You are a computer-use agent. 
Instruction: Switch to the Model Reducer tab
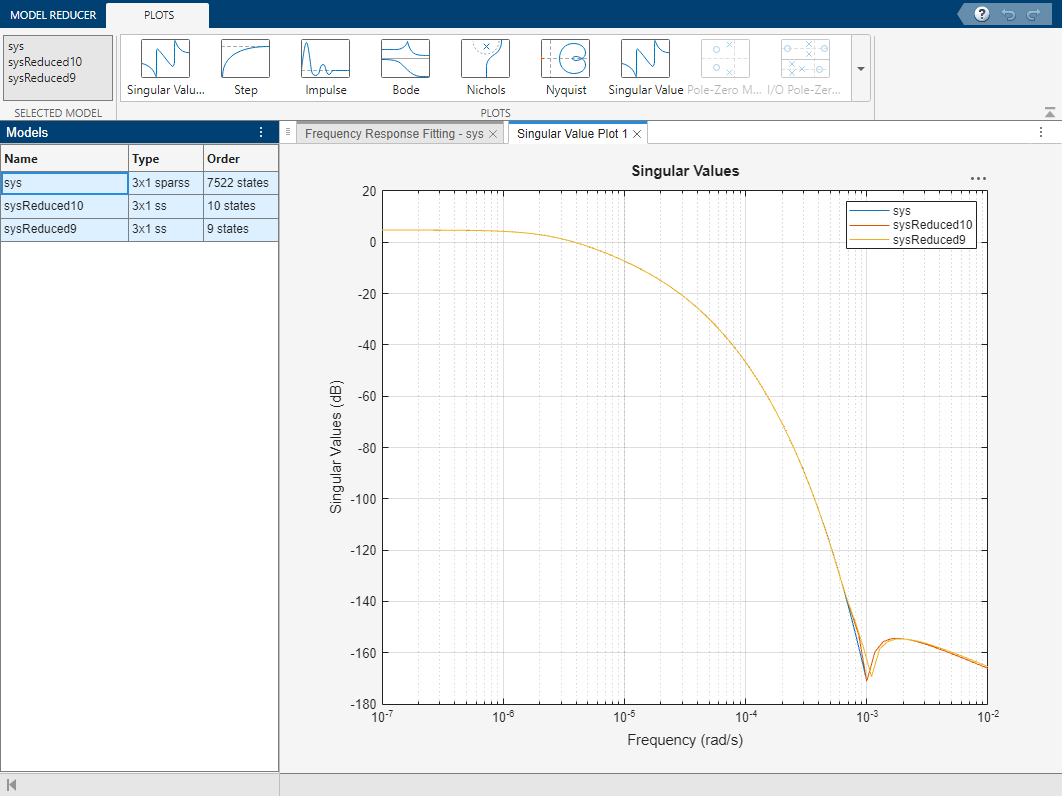tap(53, 15)
